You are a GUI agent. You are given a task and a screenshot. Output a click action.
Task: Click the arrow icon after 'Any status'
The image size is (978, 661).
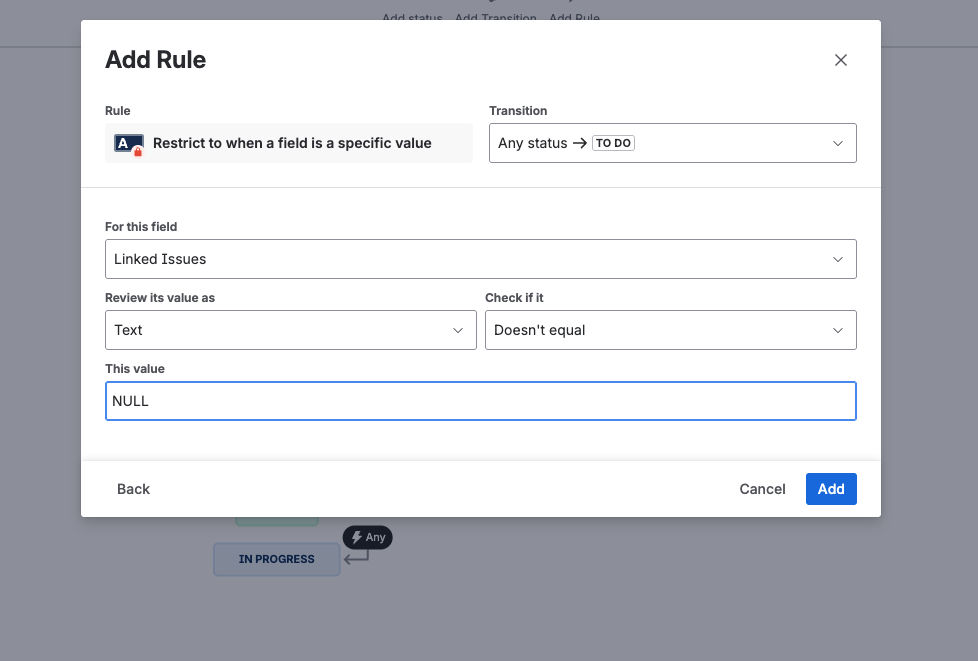(579, 143)
